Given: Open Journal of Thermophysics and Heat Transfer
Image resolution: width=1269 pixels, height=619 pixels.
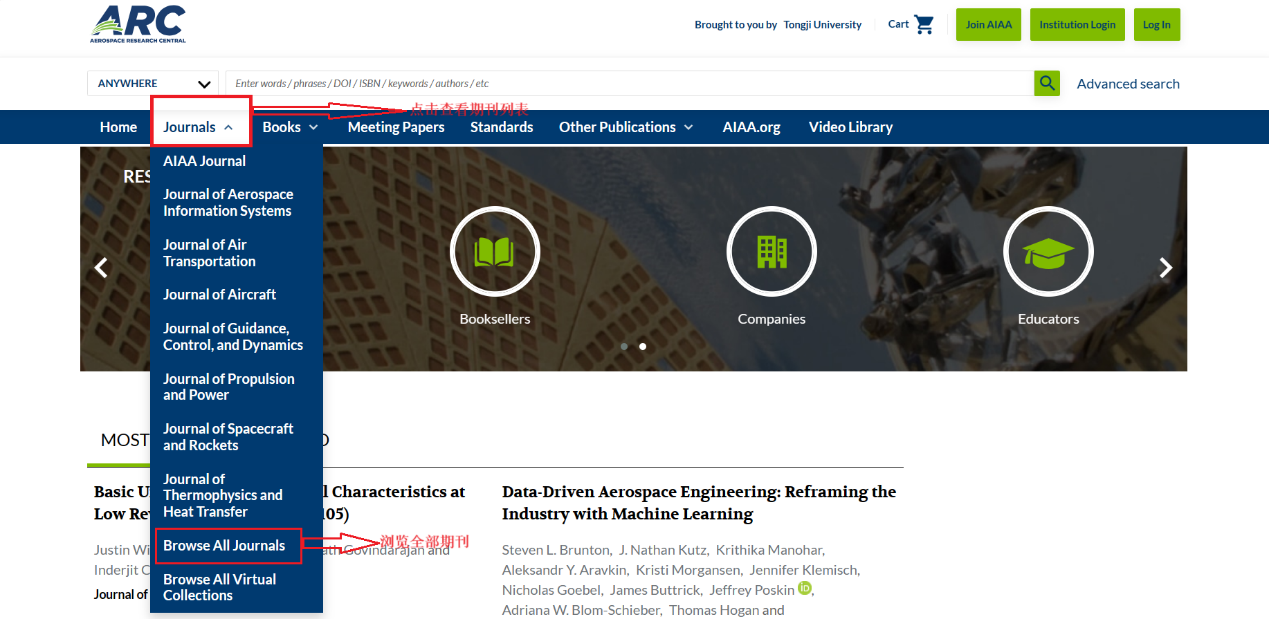Looking at the screenshot, I should click(x=223, y=495).
